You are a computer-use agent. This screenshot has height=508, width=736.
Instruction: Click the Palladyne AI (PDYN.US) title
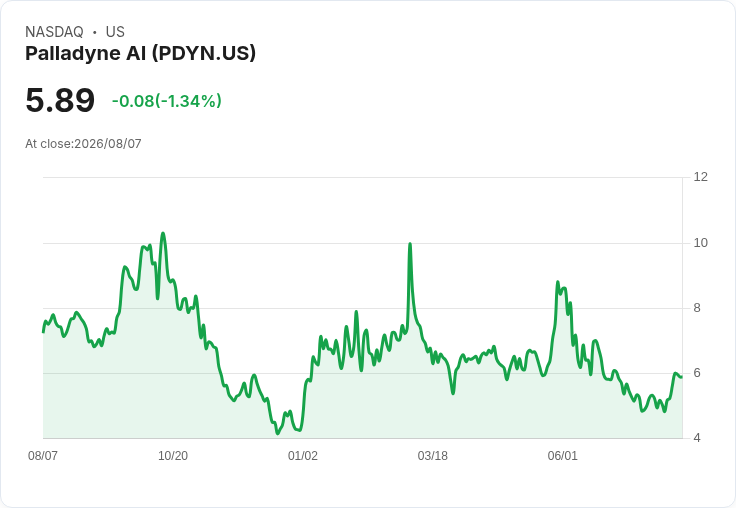(x=140, y=53)
